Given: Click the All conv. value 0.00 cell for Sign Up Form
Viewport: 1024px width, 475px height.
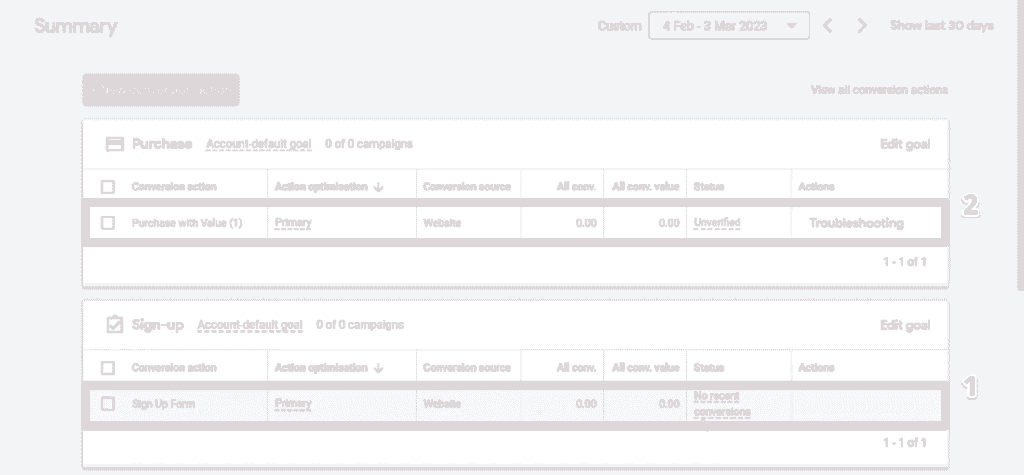Looking at the screenshot, I should coord(669,404).
